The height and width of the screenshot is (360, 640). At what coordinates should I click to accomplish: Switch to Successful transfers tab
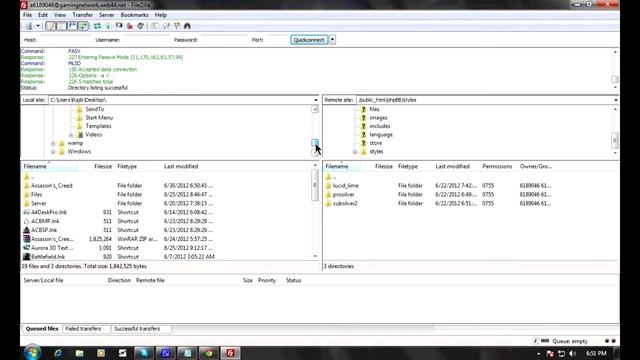pyautogui.click(x=137, y=329)
